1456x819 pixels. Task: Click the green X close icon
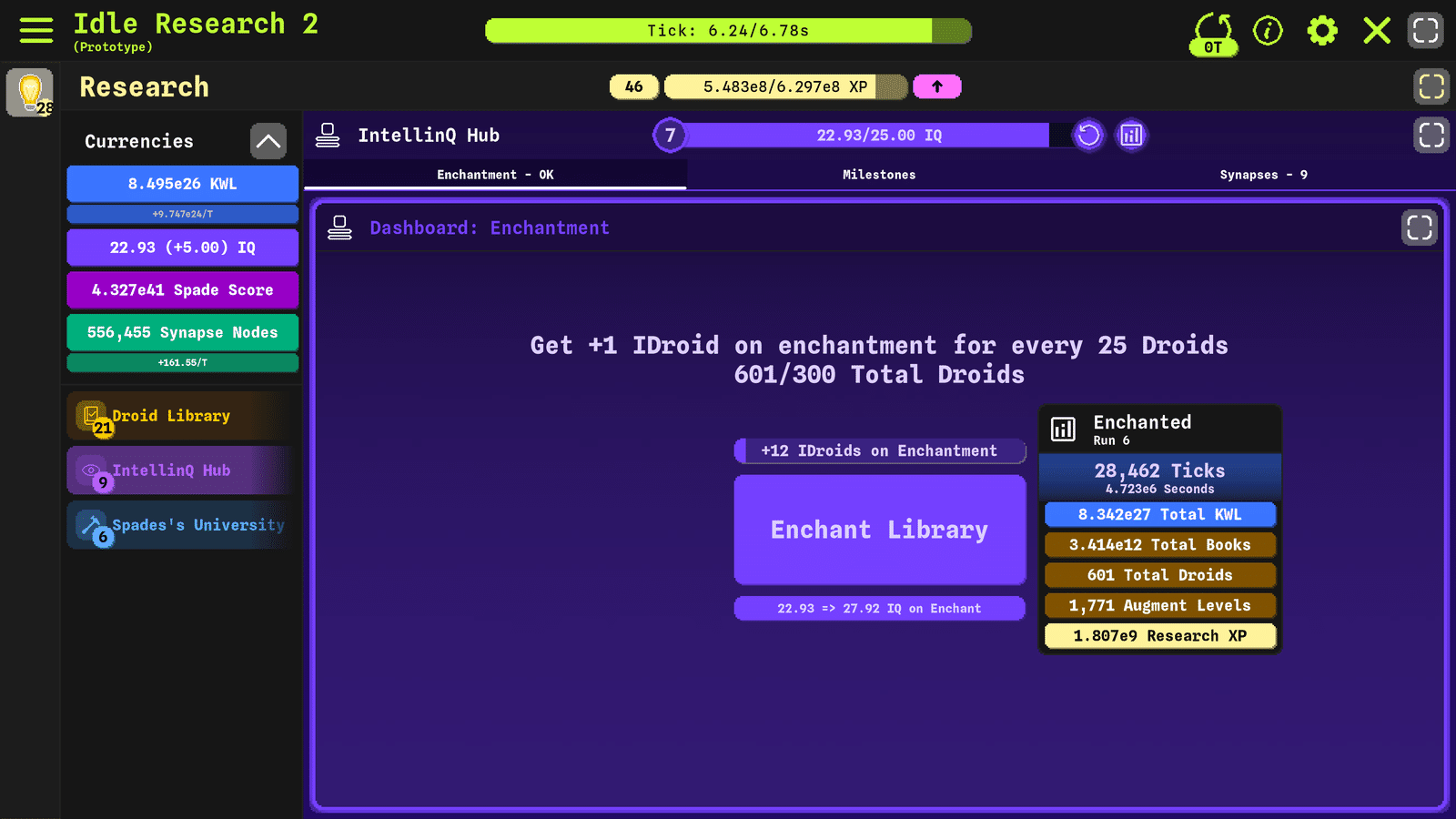(x=1377, y=31)
